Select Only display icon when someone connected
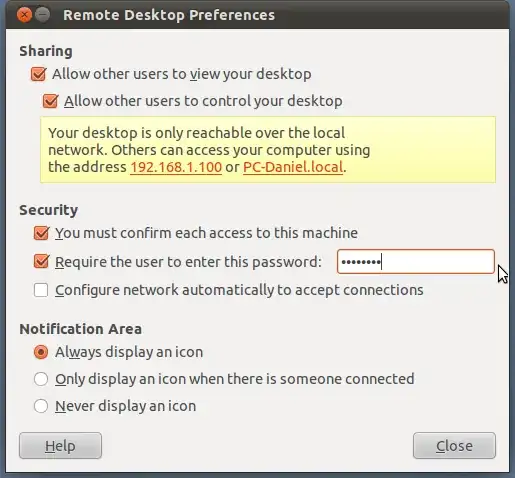The image size is (515, 478). (x=41, y=379)
